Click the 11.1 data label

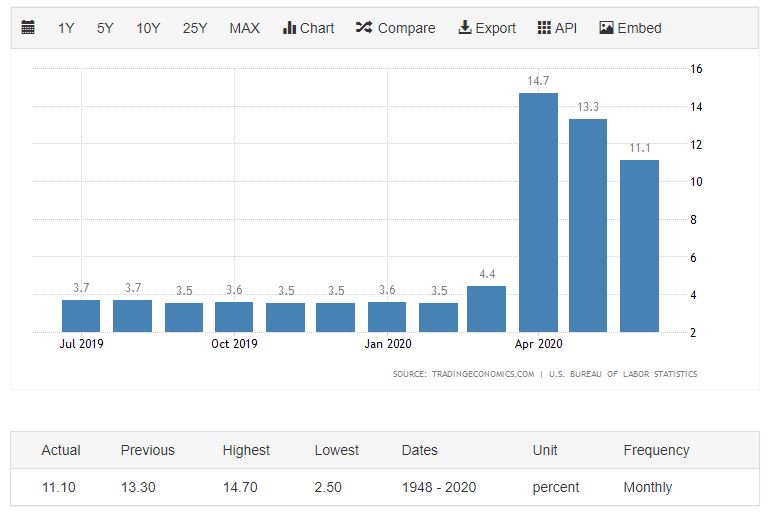639,148
